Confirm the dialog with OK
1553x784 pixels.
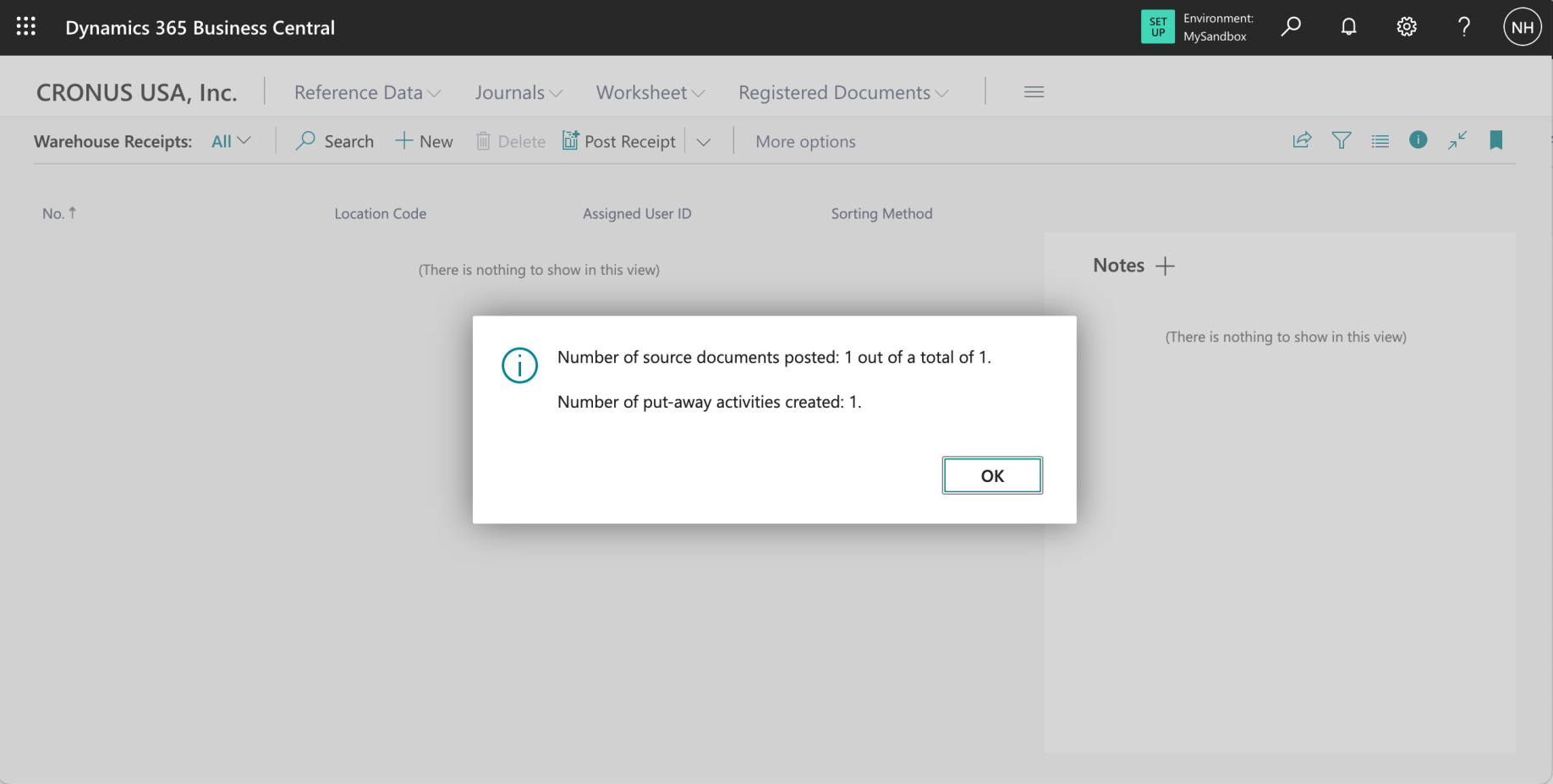tap(992, 475)
